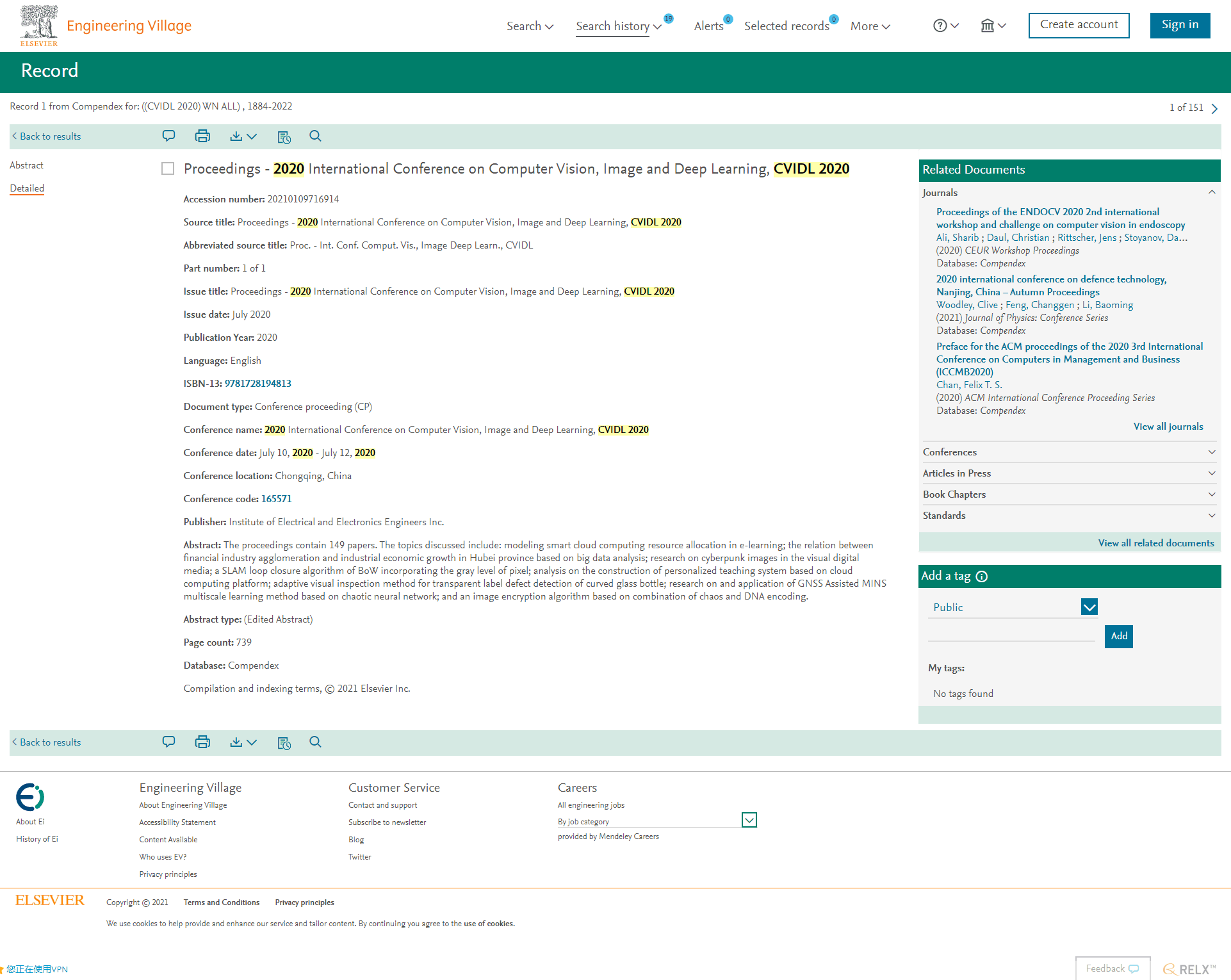This screenshot has height=980, width=1231.
Task: Open the ISBN-13 9781728194813 link
Action: point(257,384)
